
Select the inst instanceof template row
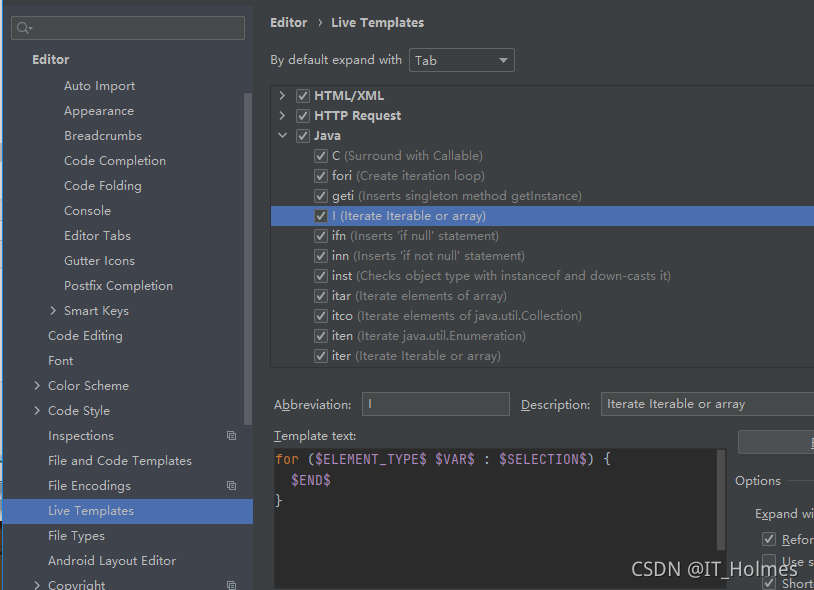(x=542, y=276)
